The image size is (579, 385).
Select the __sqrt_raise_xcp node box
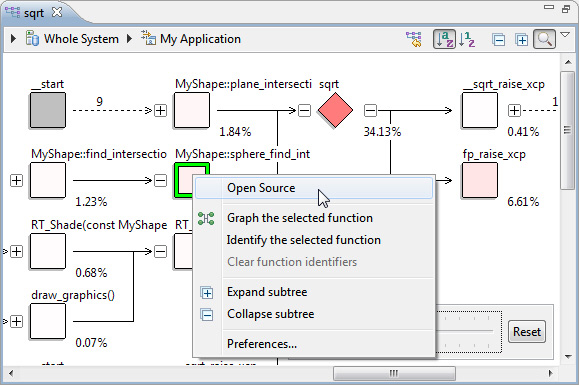pos(480,110)
